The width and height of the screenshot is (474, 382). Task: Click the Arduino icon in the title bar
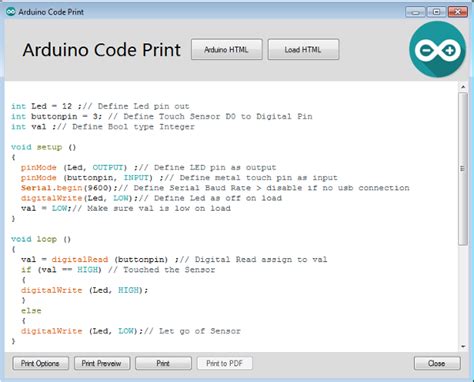[x=11, y=12]
